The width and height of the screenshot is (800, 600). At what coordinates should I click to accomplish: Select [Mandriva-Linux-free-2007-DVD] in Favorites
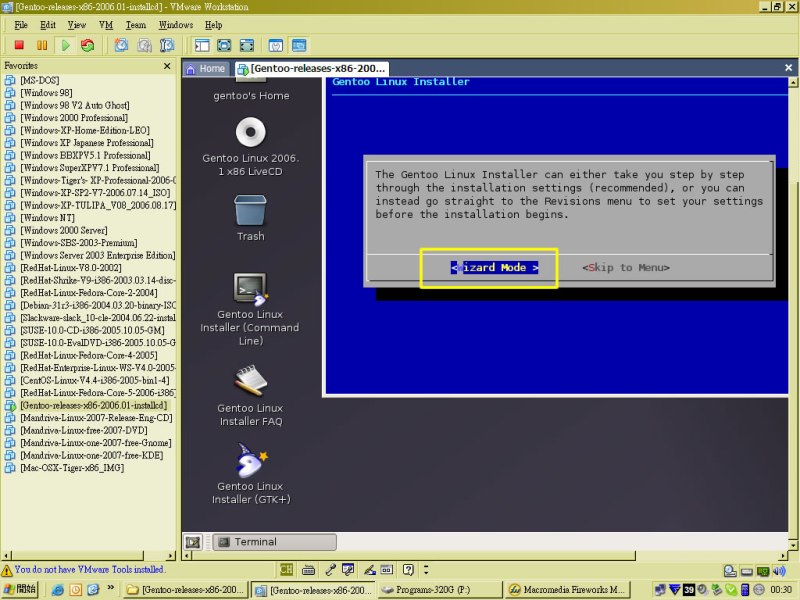[84, 431]
